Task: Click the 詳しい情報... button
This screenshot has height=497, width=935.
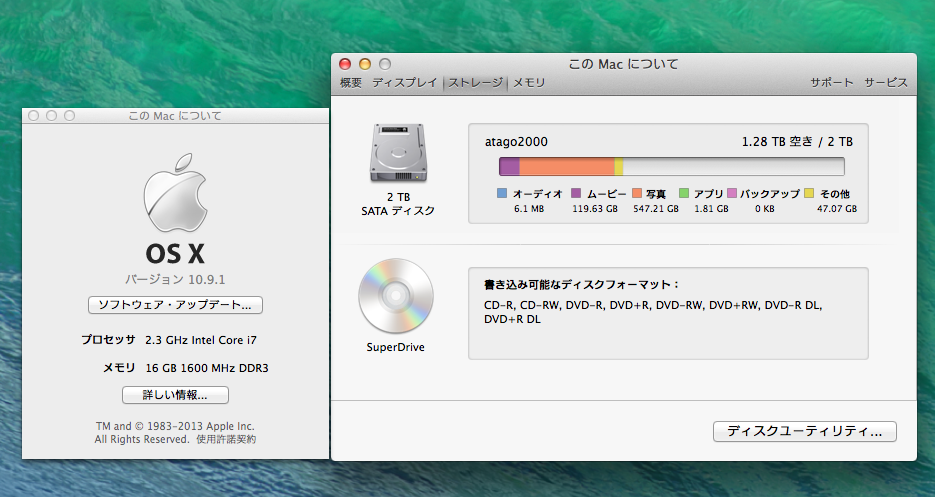Action: [x=175, y=395]
